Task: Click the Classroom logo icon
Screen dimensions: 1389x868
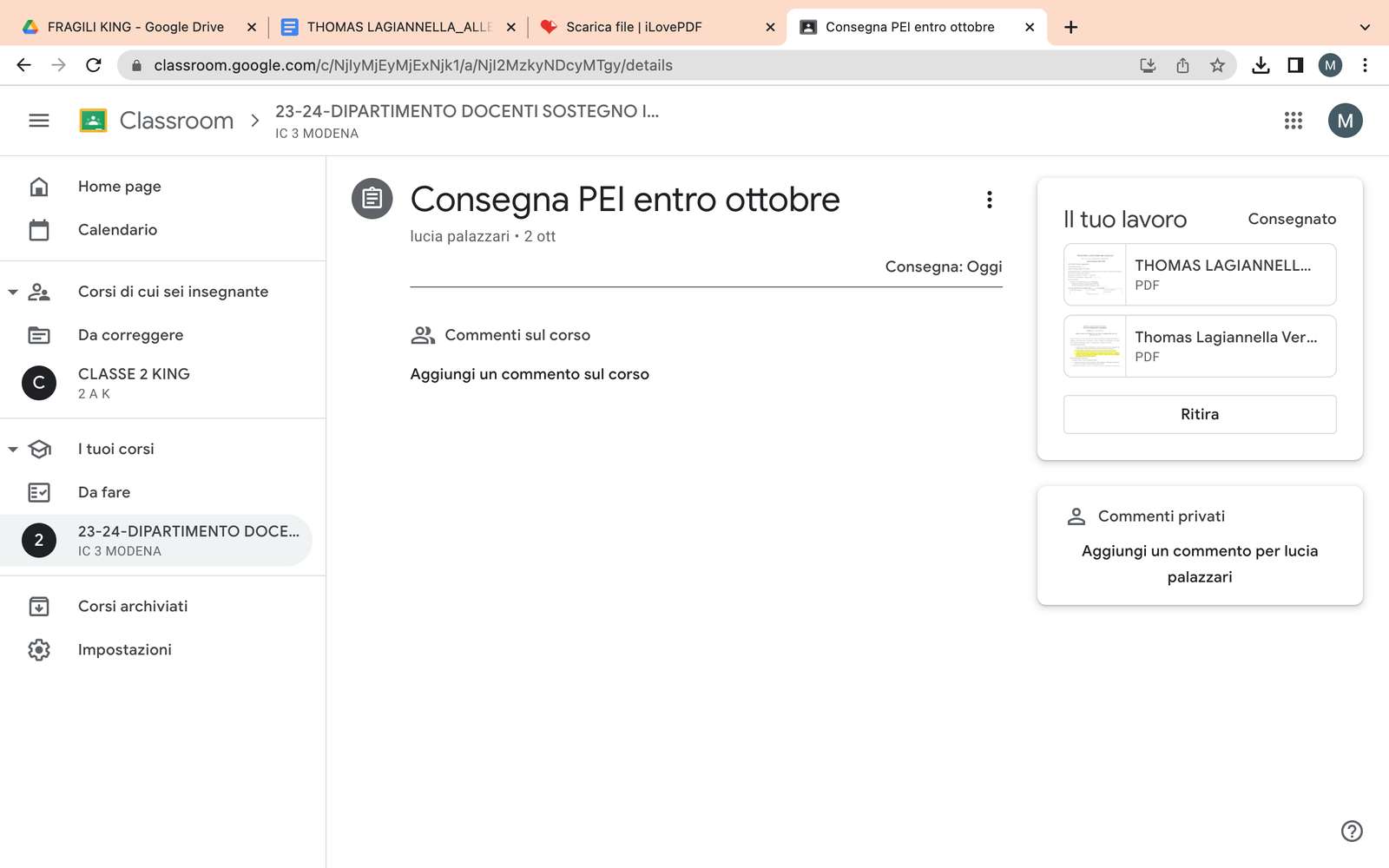Action: click(93, 121)
